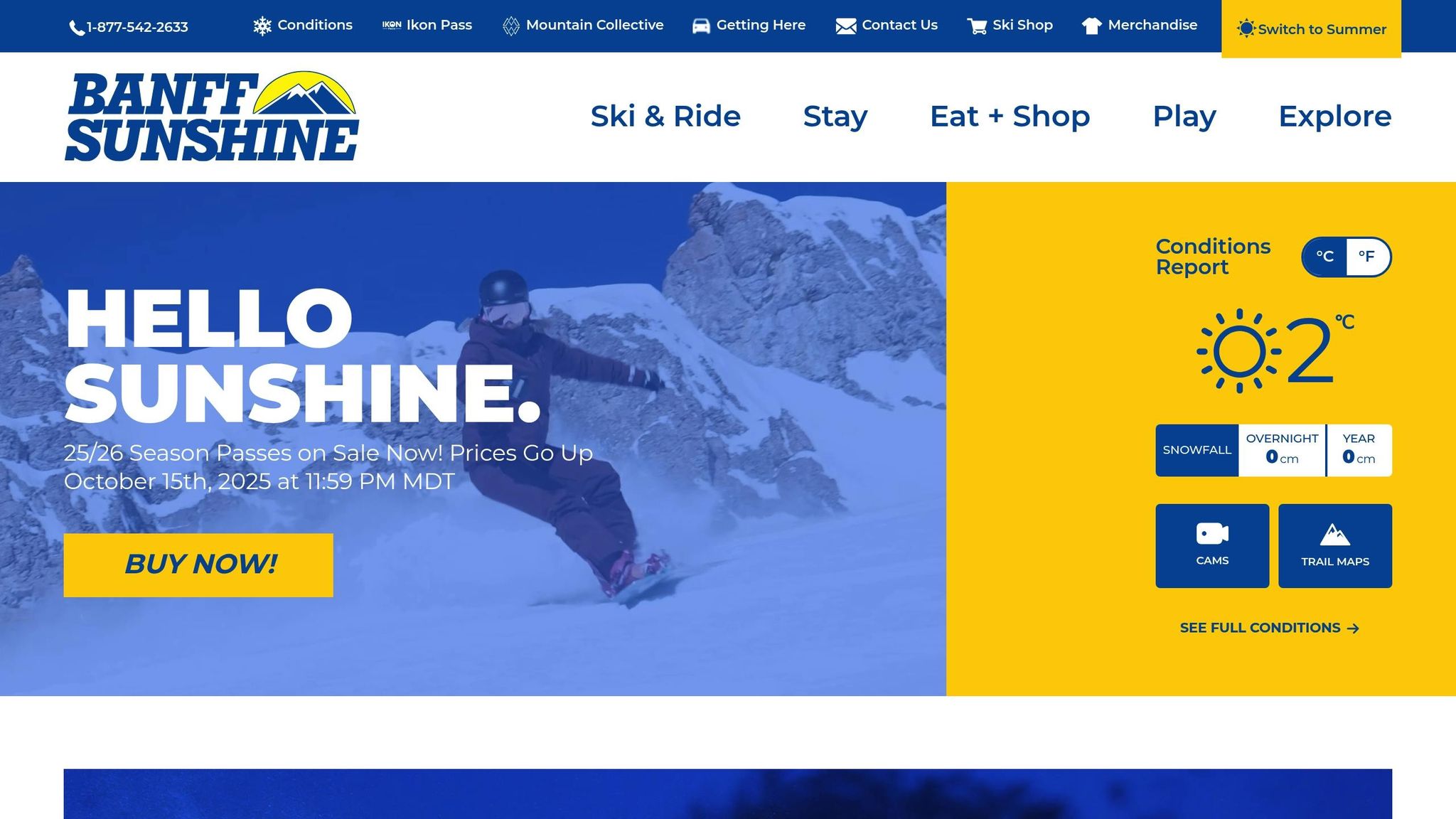Viewport: 1456px width, 819px height.
Task: Expand the Ski & Ride menu
Action: [x=665, y=117]
